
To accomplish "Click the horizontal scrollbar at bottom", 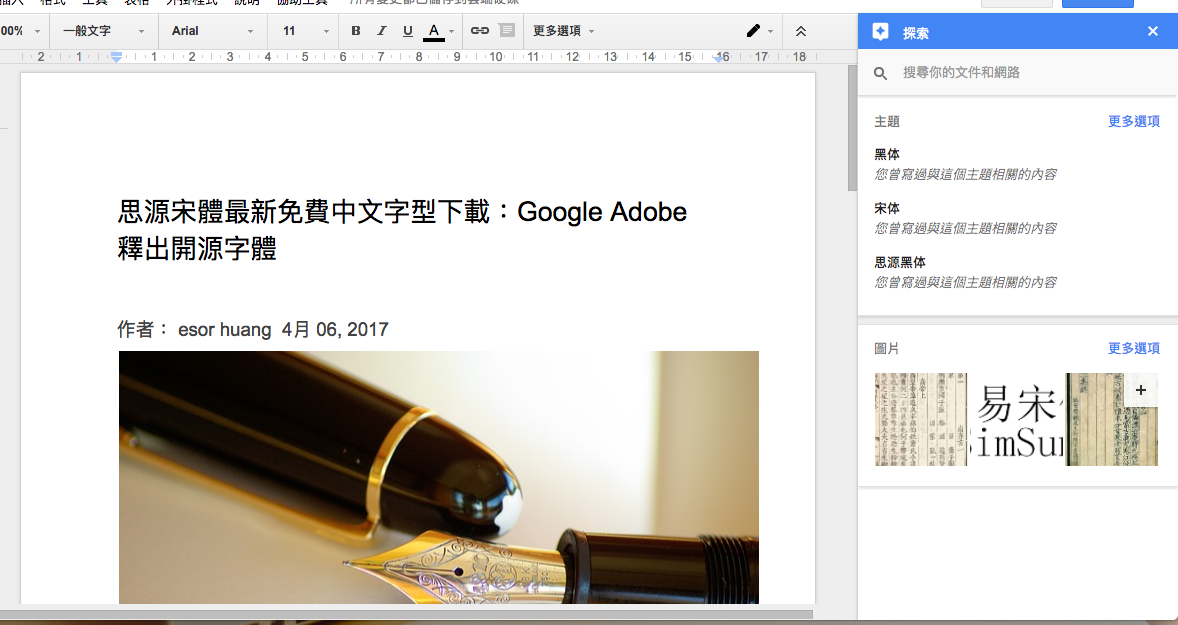I will point(406,614).
